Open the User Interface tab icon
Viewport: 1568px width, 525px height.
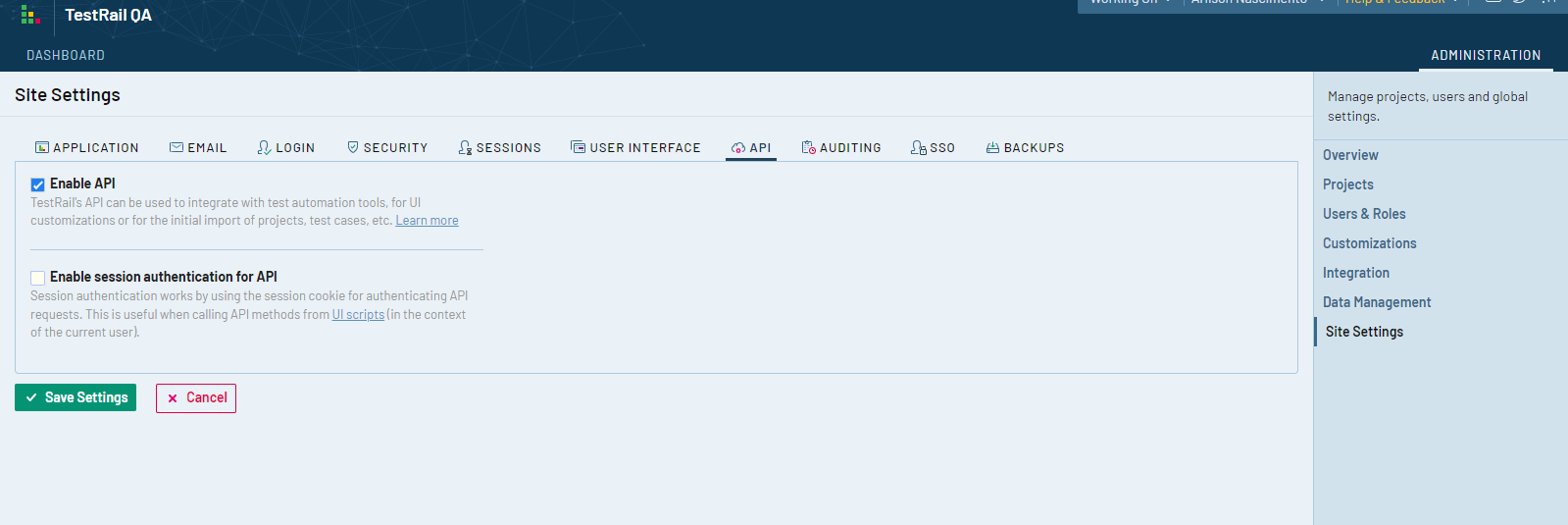coord(579,147)
